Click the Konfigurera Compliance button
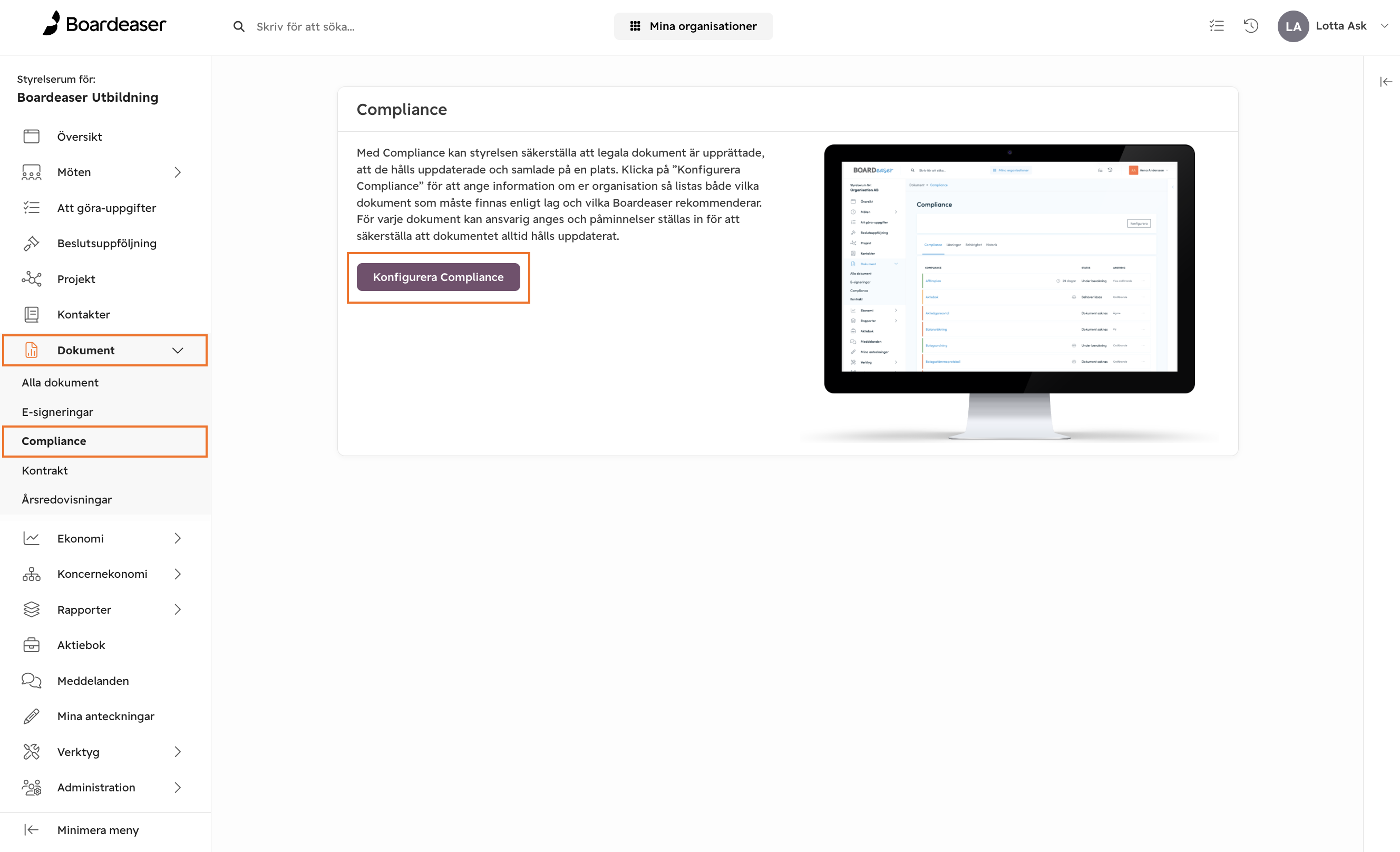The image size is (1400, 852). (x=438, y=277)
